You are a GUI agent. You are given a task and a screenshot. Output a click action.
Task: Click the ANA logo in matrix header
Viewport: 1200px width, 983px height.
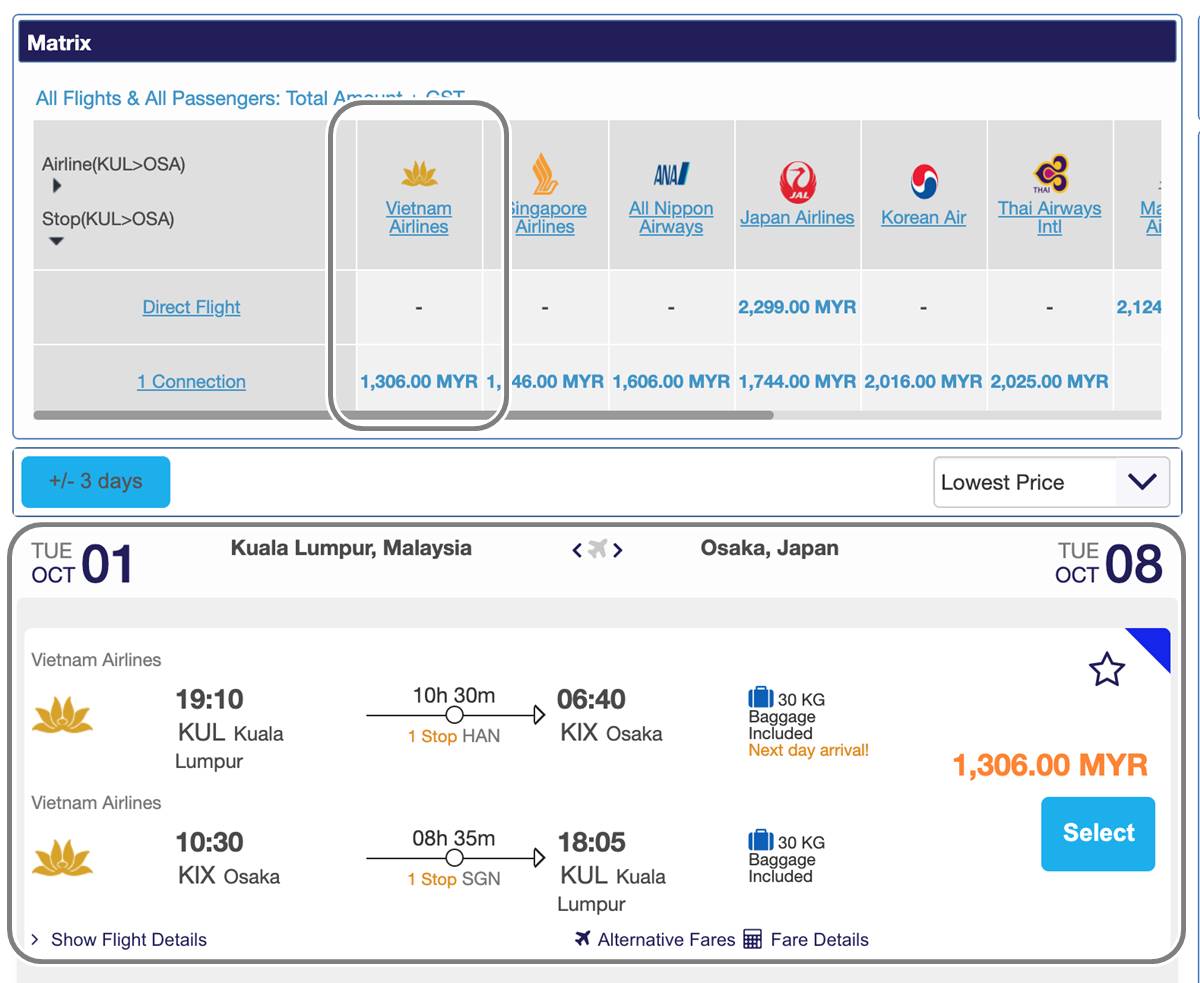(x=671, y=174)
